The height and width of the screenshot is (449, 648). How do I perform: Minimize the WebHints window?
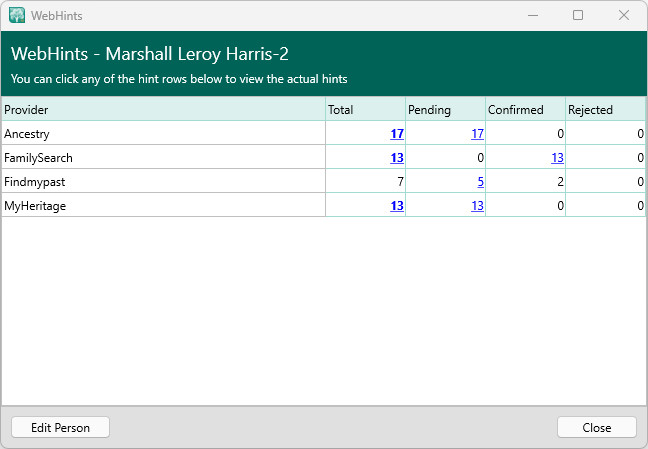[x=533, y=15]
